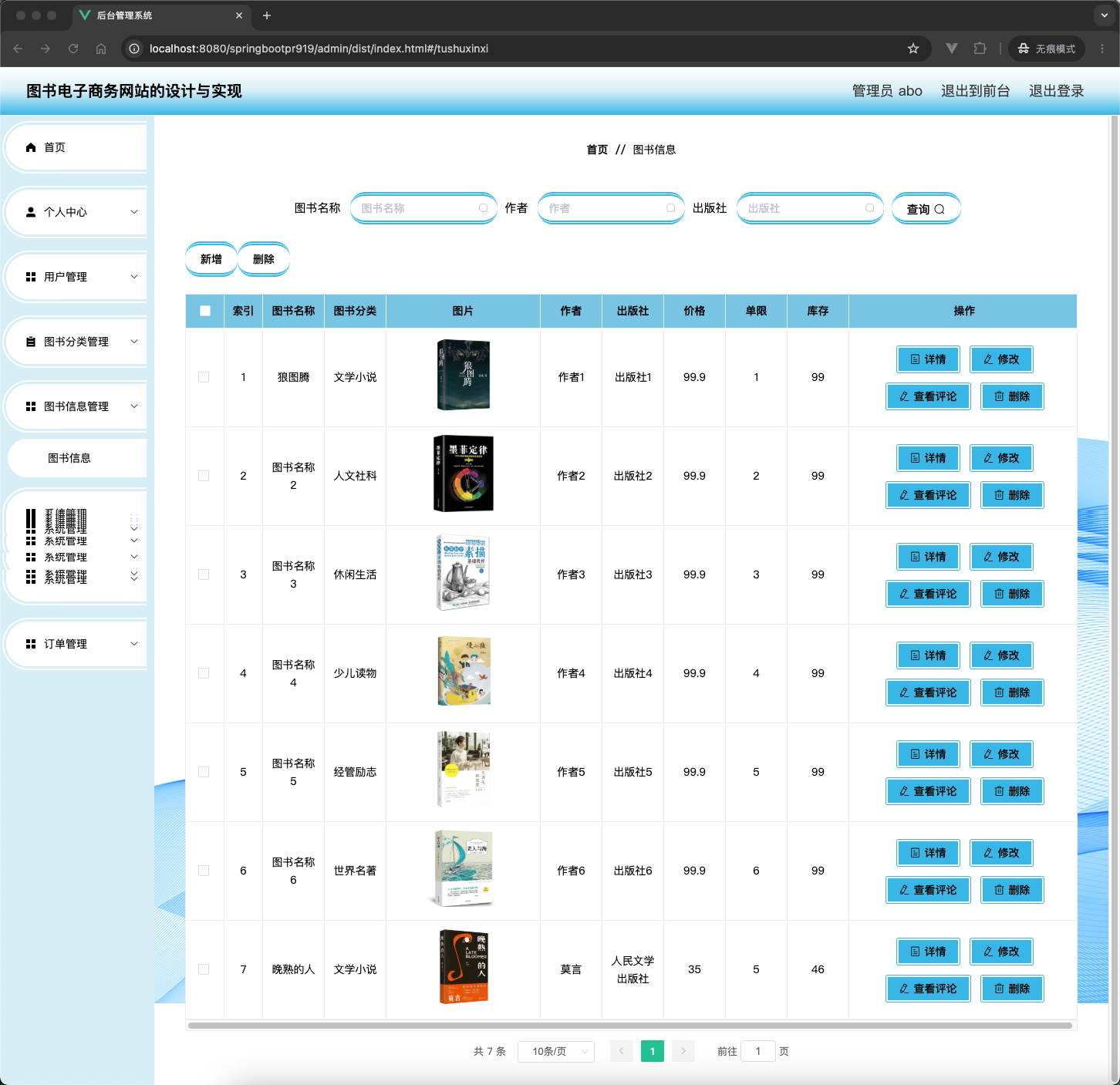Click the 新增 button
Viewport: 1120px width, 1085px height.
[211, 259]
